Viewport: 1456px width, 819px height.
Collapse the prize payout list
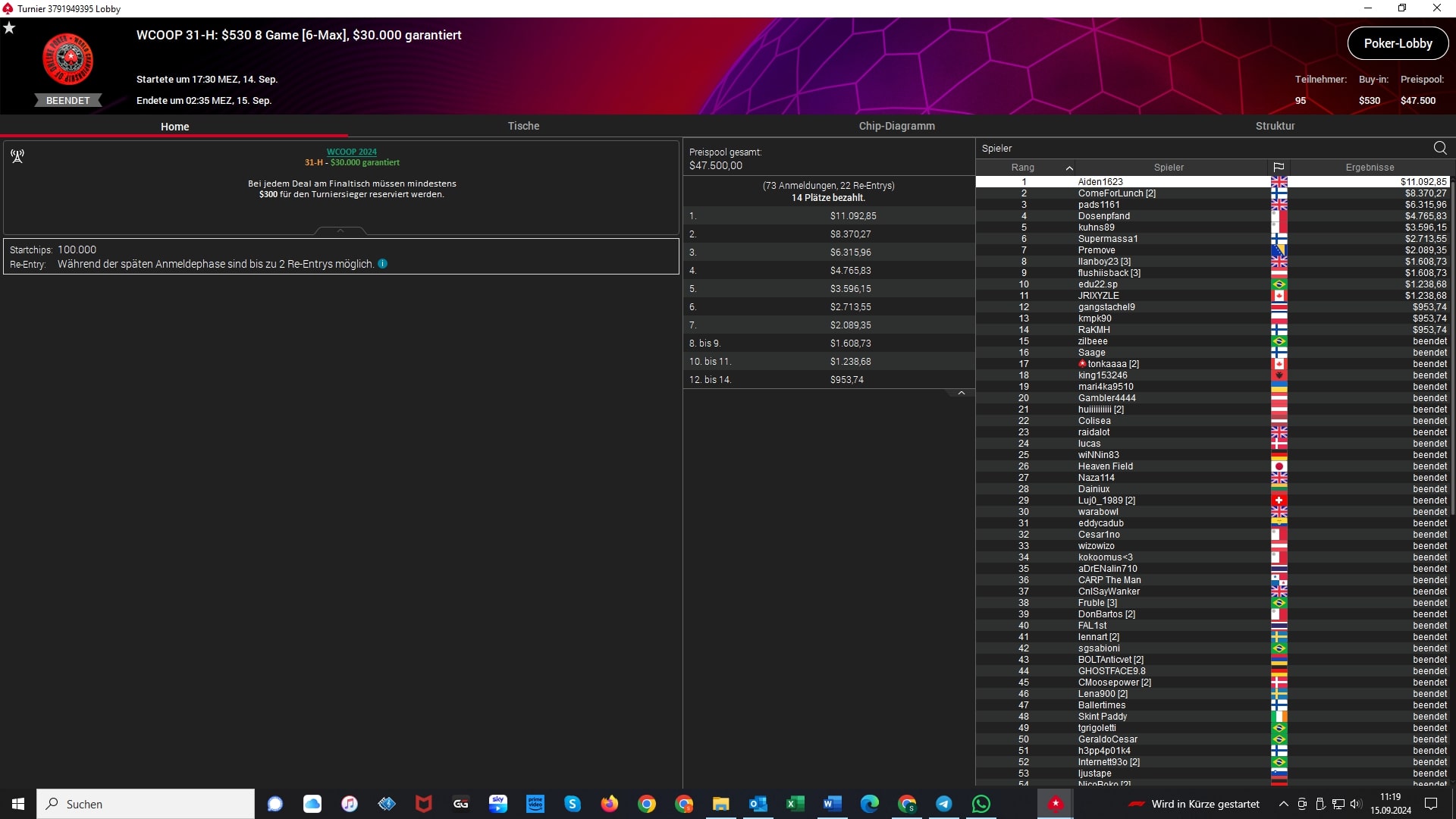click(961, 393)
